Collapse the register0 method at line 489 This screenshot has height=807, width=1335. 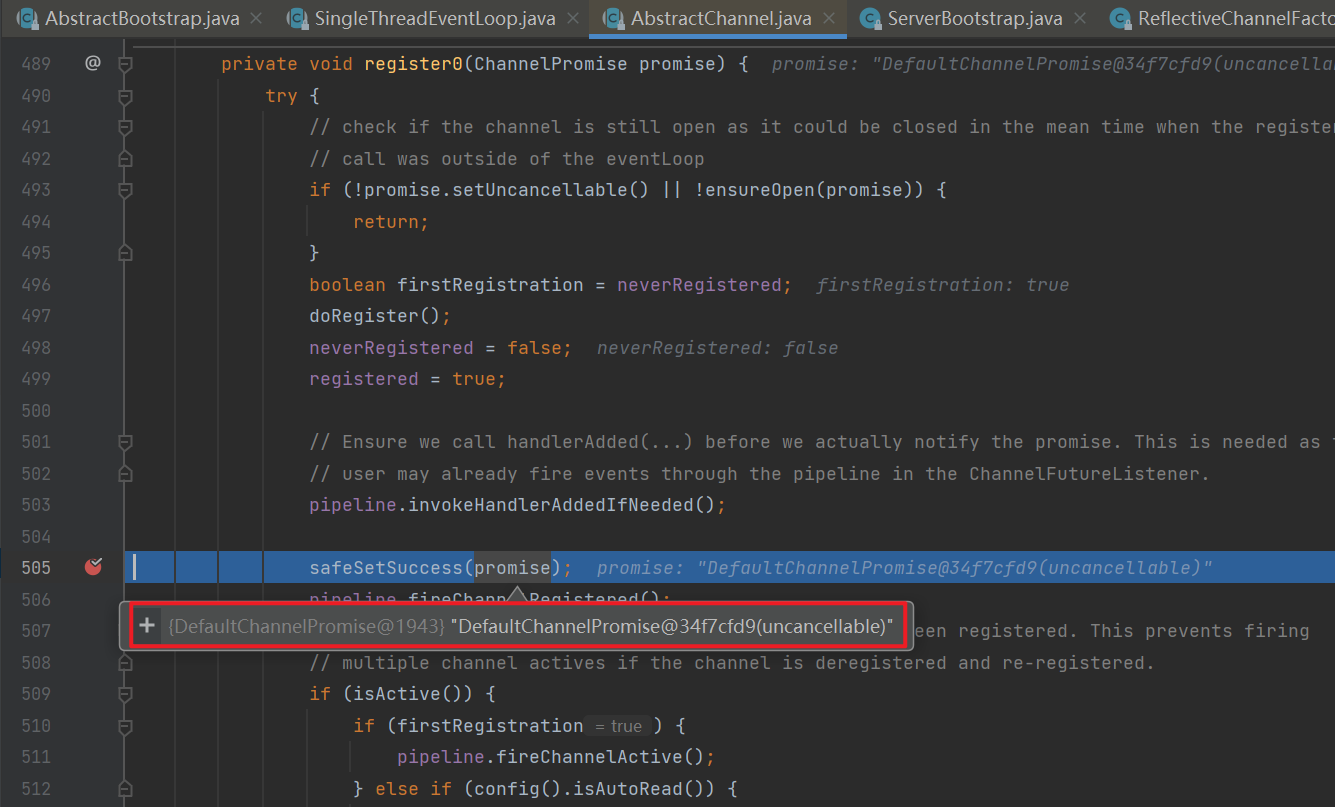(125, 64)
